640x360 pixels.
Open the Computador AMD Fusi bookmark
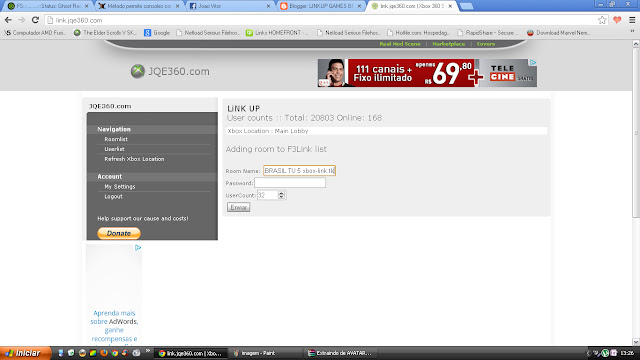point(36,33)
